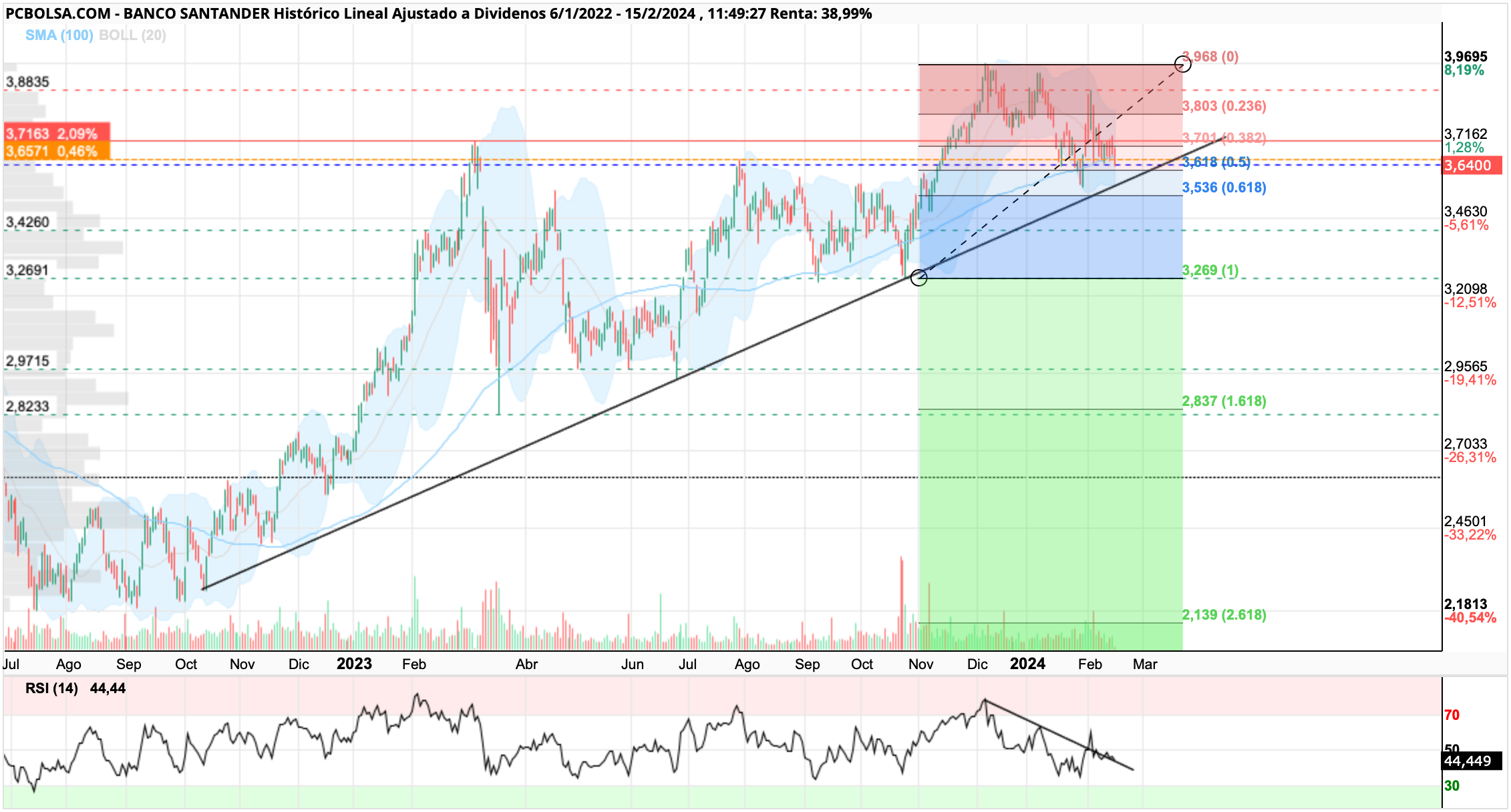This screenshot has width=1511, height=812.
Task: Click the -5,61% axis percentage
Action: coord(1466,225)
